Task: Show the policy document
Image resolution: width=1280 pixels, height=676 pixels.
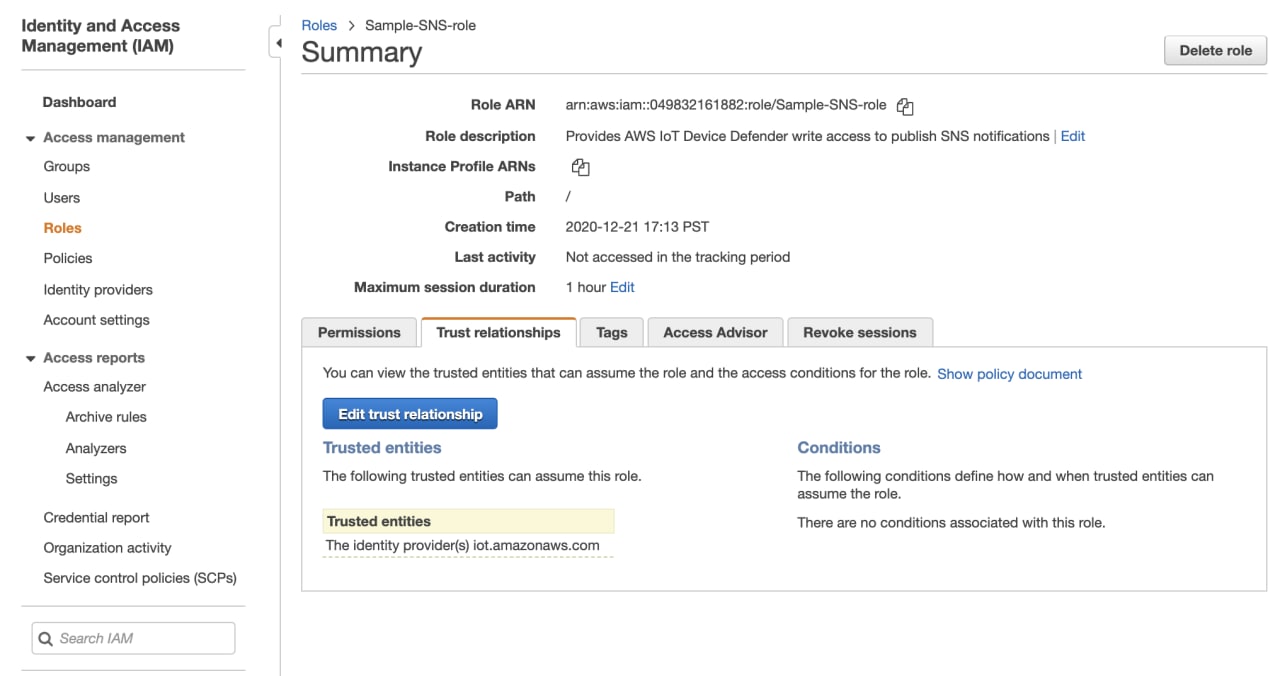Action: point(1009,374)
